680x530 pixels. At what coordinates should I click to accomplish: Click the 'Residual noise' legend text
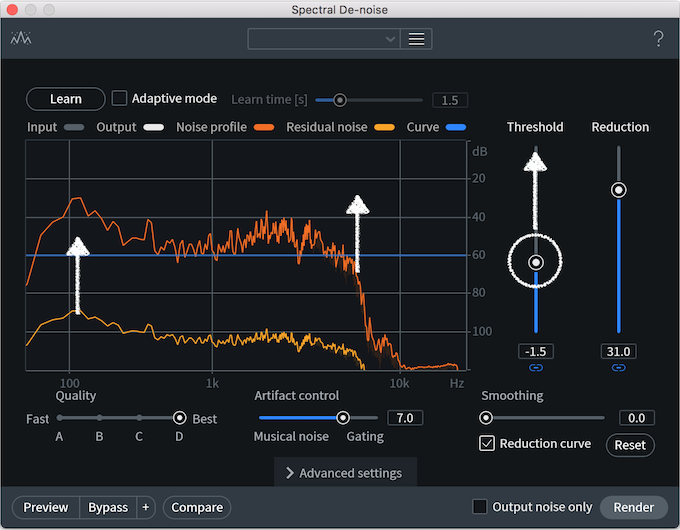point(327,127)
